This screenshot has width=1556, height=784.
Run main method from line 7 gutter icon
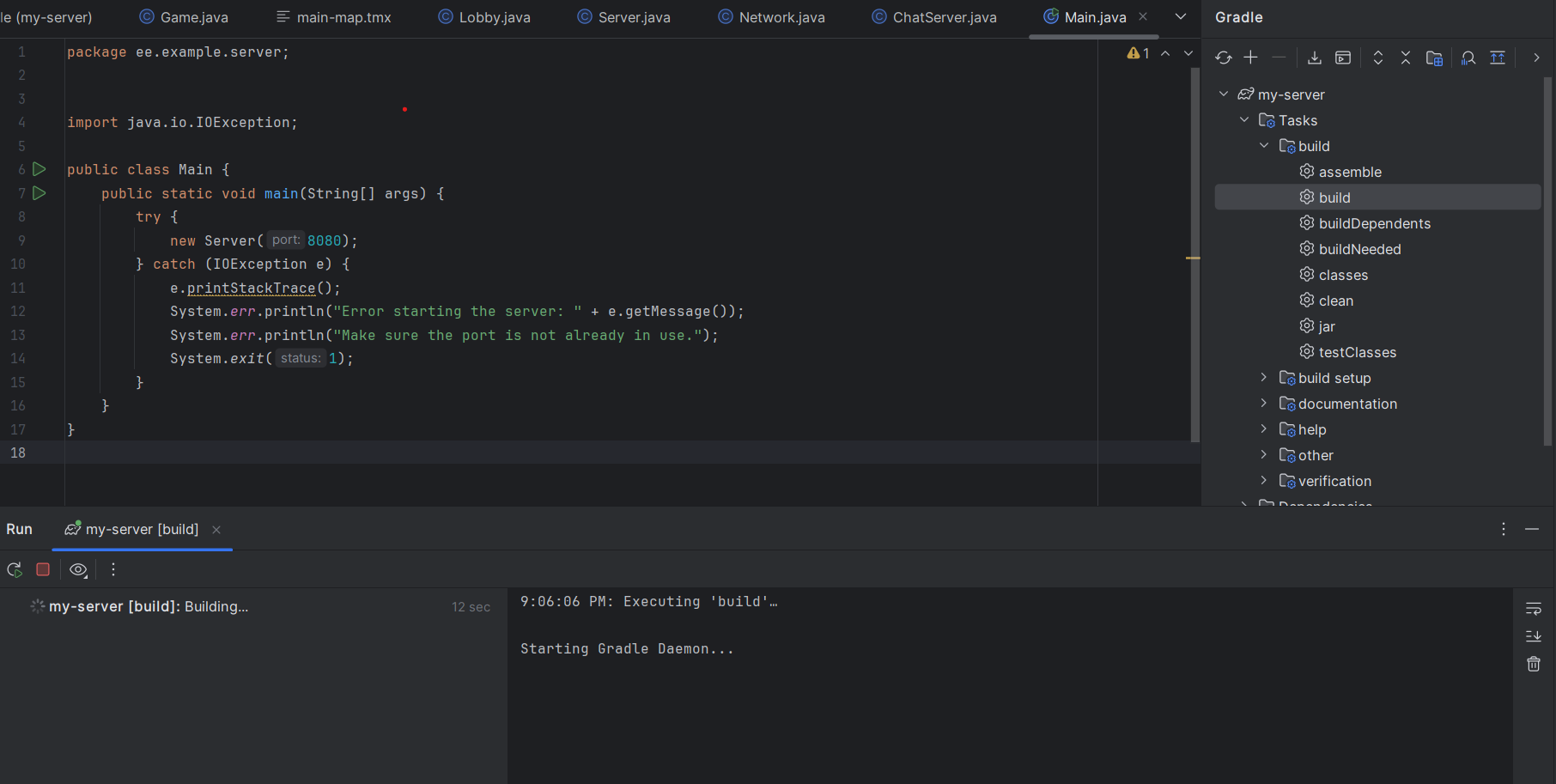pos(39,193)
